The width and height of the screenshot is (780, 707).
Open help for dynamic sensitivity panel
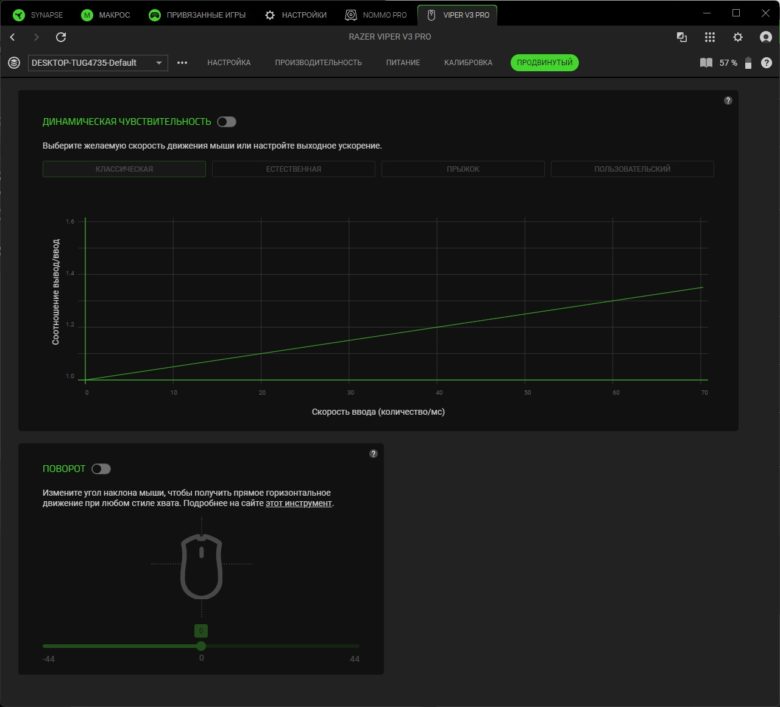pos(728,101)
